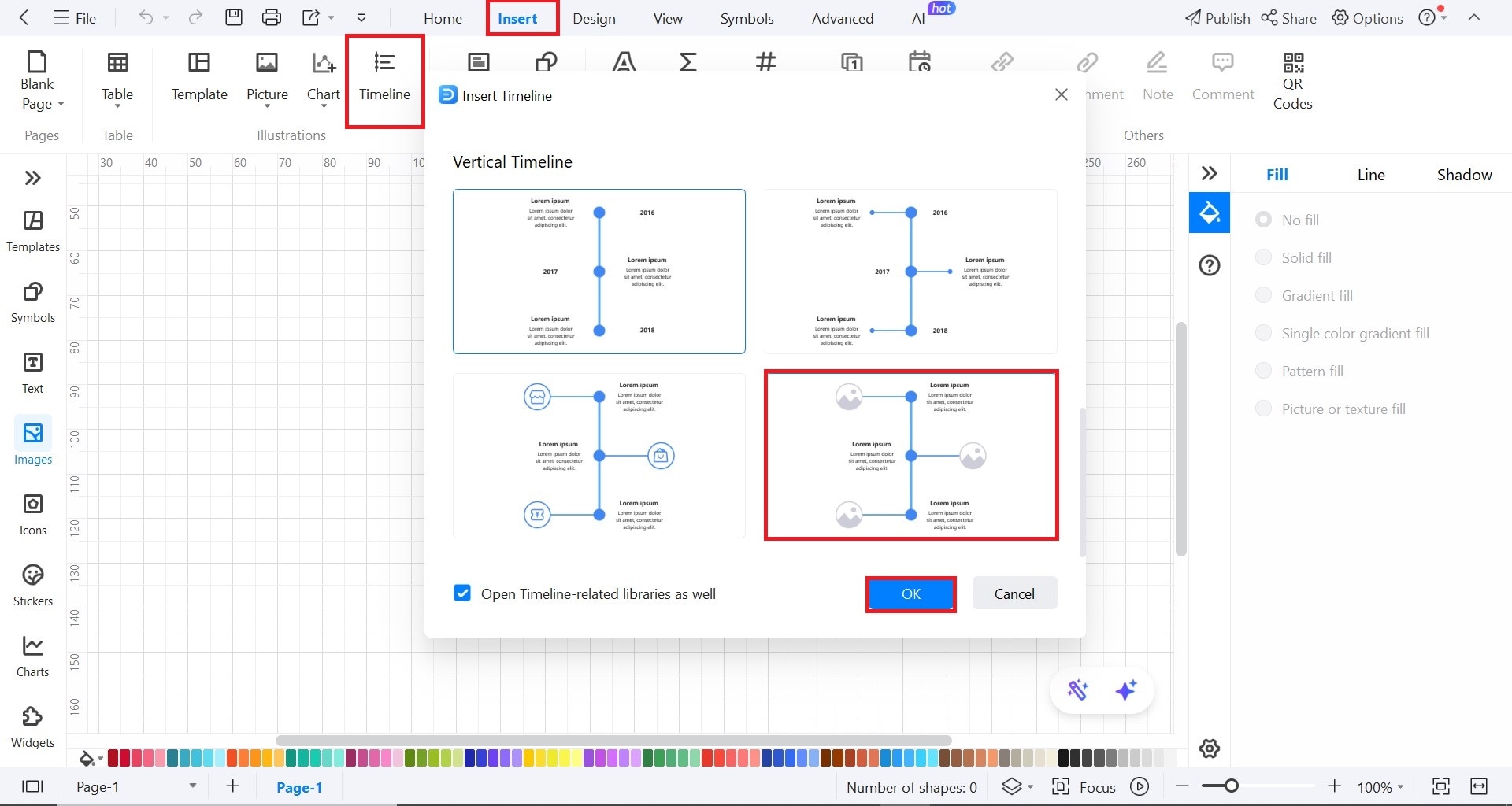Viewport: 1512px width, 806px height.
Task: Open the quick access customize dropdown
Action: pos(361,17)
